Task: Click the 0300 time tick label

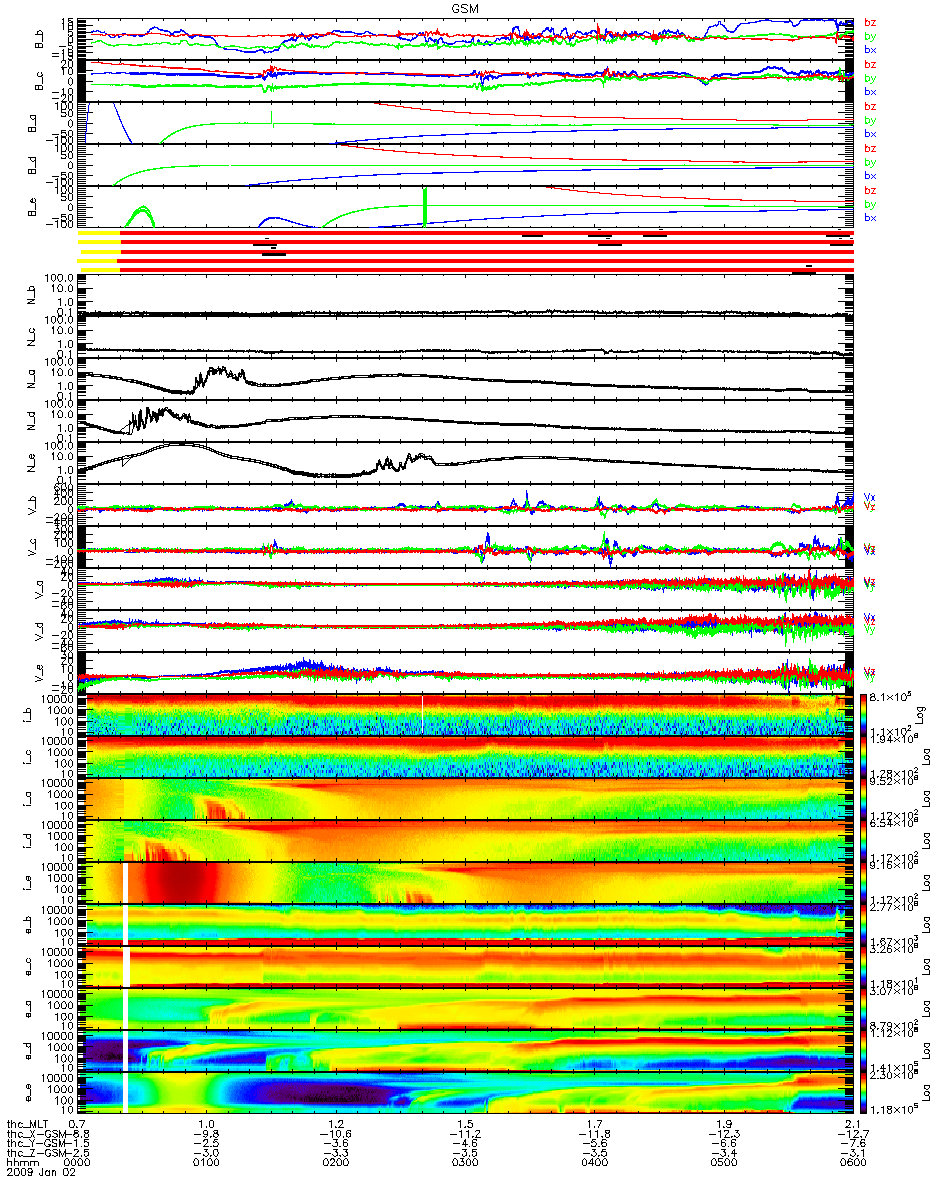Action: tap(466, 1163)
